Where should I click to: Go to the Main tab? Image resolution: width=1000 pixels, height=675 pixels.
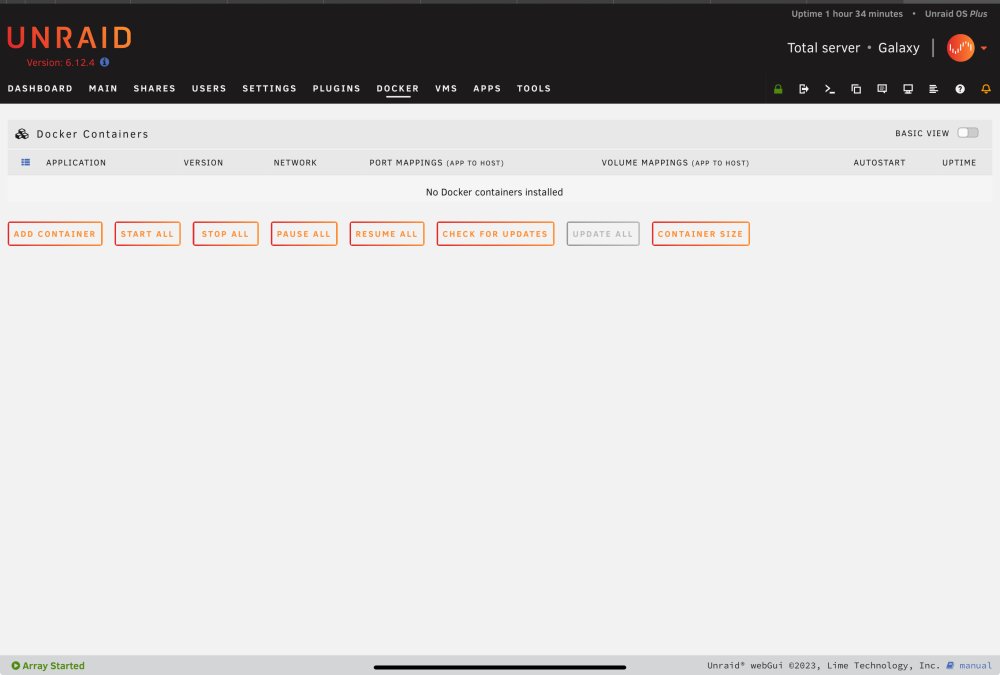[x=103, y=89]
